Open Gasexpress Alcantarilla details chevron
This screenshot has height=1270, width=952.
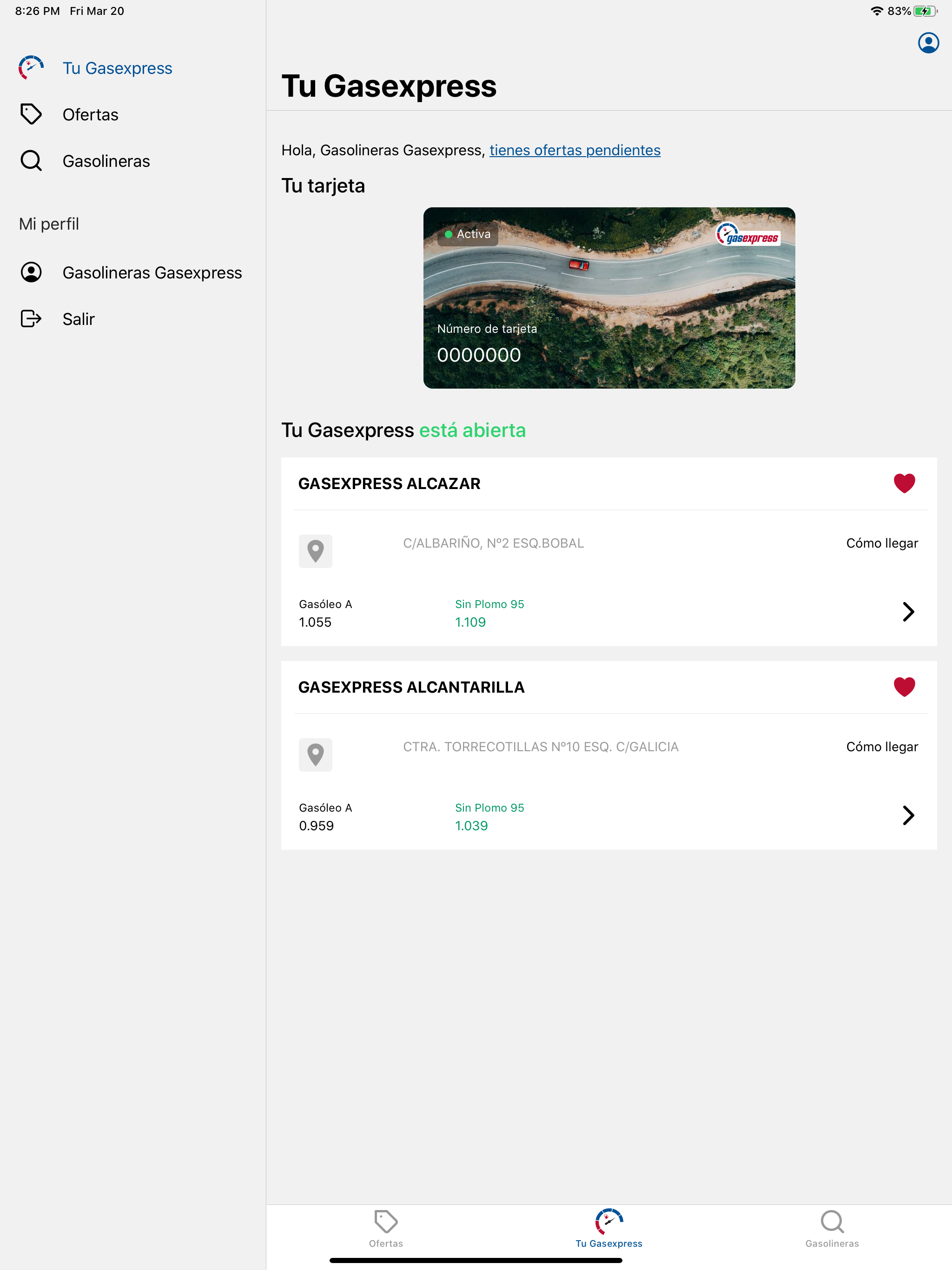tap(908, 815)
